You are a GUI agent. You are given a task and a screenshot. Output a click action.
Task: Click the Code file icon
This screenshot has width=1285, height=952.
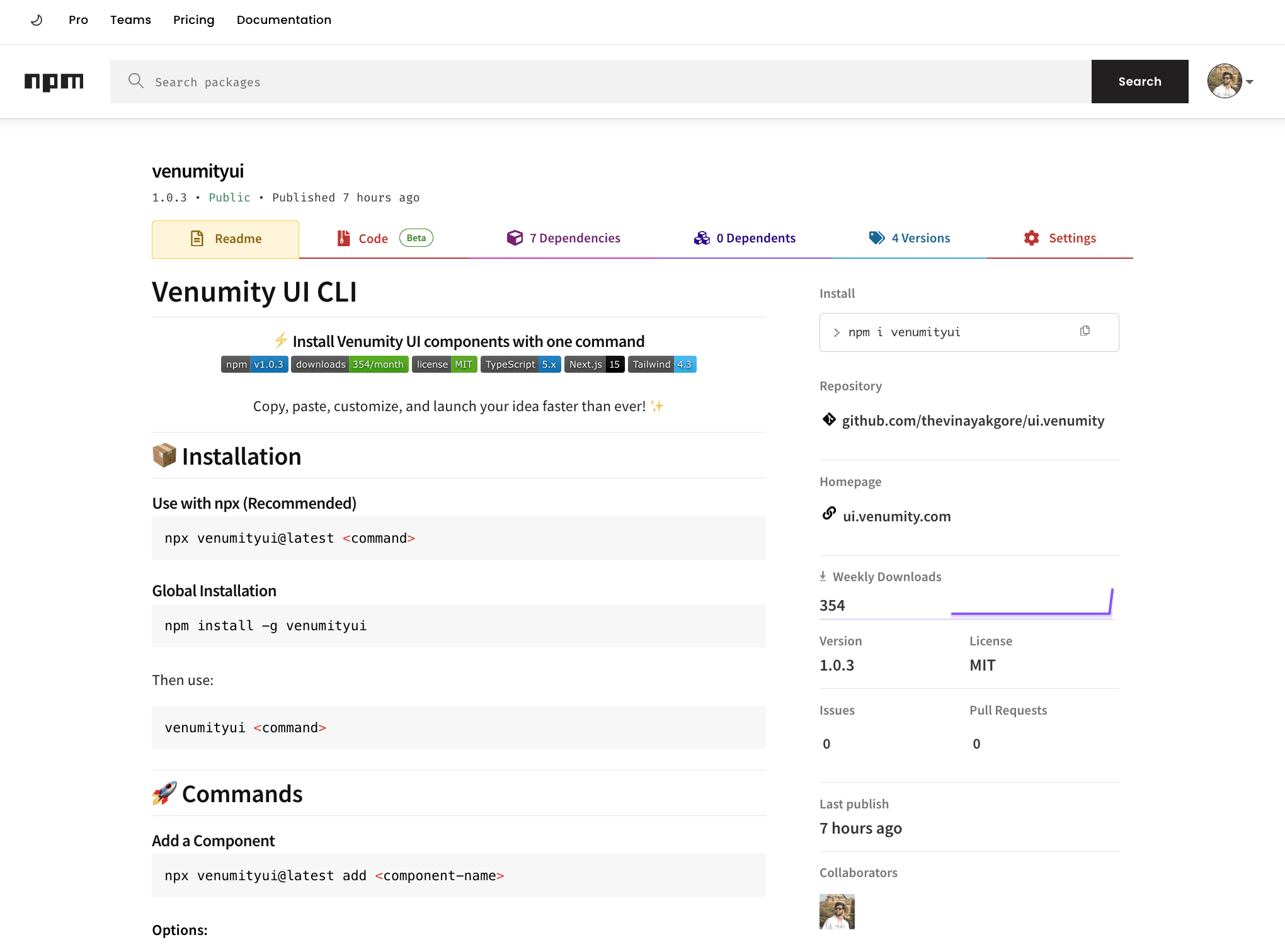344,238
